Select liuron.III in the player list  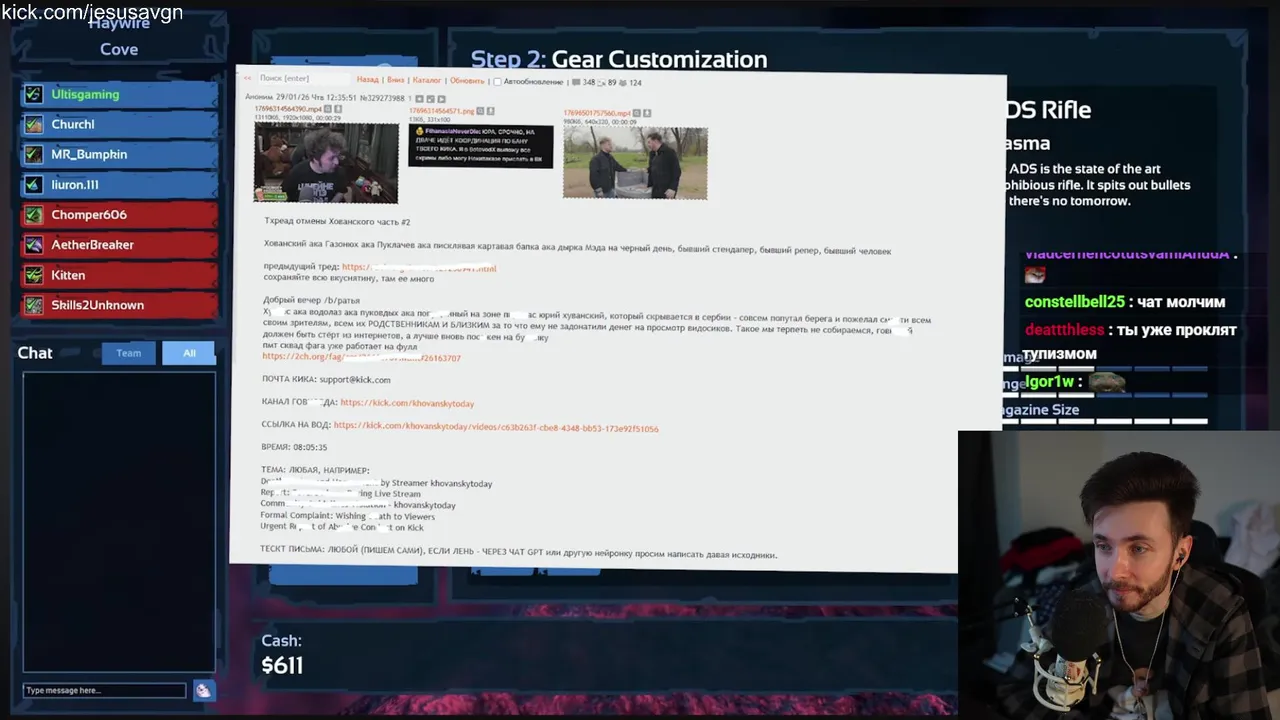coord(119,184)
